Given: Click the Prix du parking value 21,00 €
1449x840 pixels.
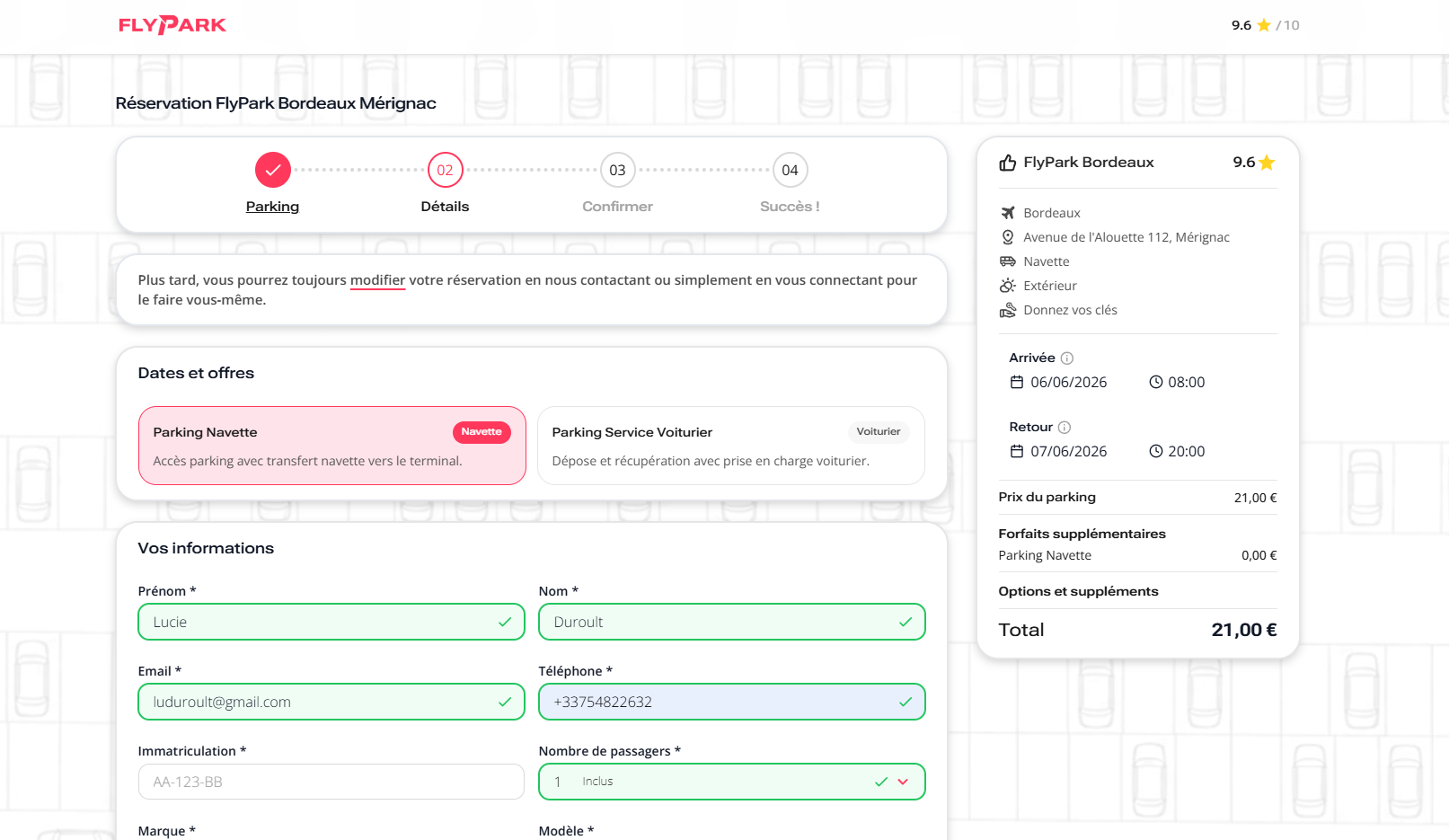Looking at the screenshot, I should [1255, 498].
